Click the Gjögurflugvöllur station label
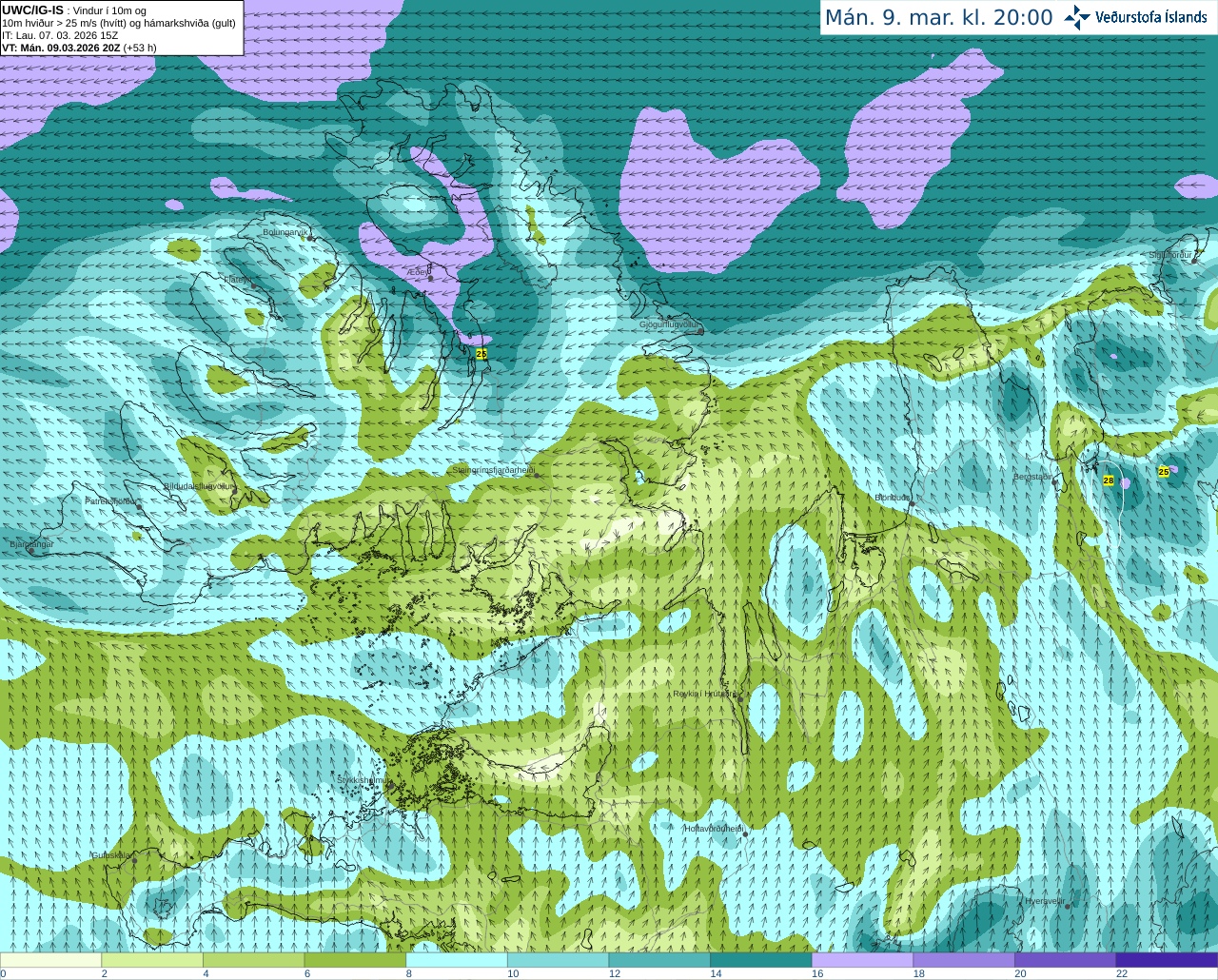Image resolution: width=1218 pixels, height=980 pixels. coord(669,324)
